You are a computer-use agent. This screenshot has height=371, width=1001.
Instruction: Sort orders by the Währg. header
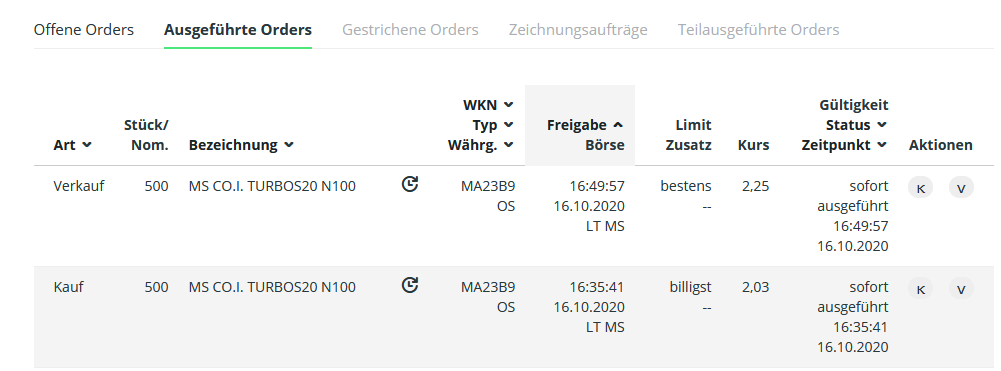pos(481,145)
